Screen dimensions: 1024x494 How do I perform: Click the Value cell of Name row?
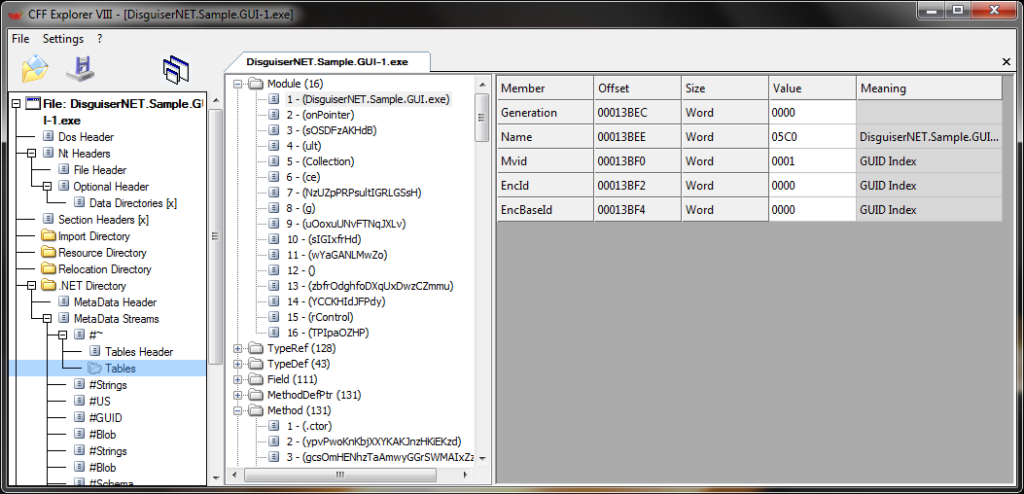click(812, 137)
